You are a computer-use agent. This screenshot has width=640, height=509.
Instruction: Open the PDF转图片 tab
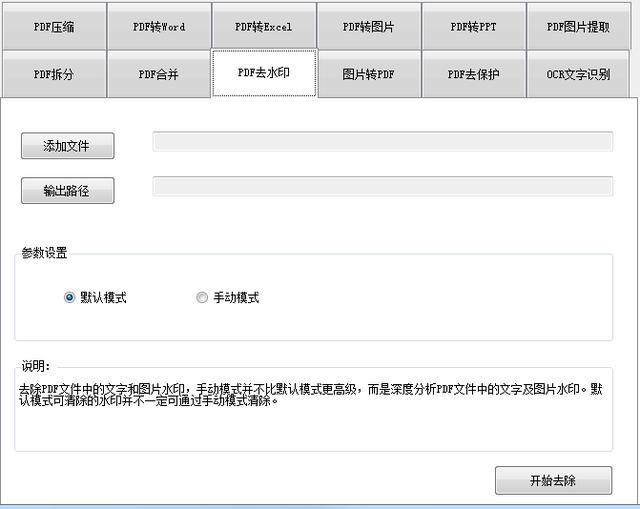tap(368, 27)
